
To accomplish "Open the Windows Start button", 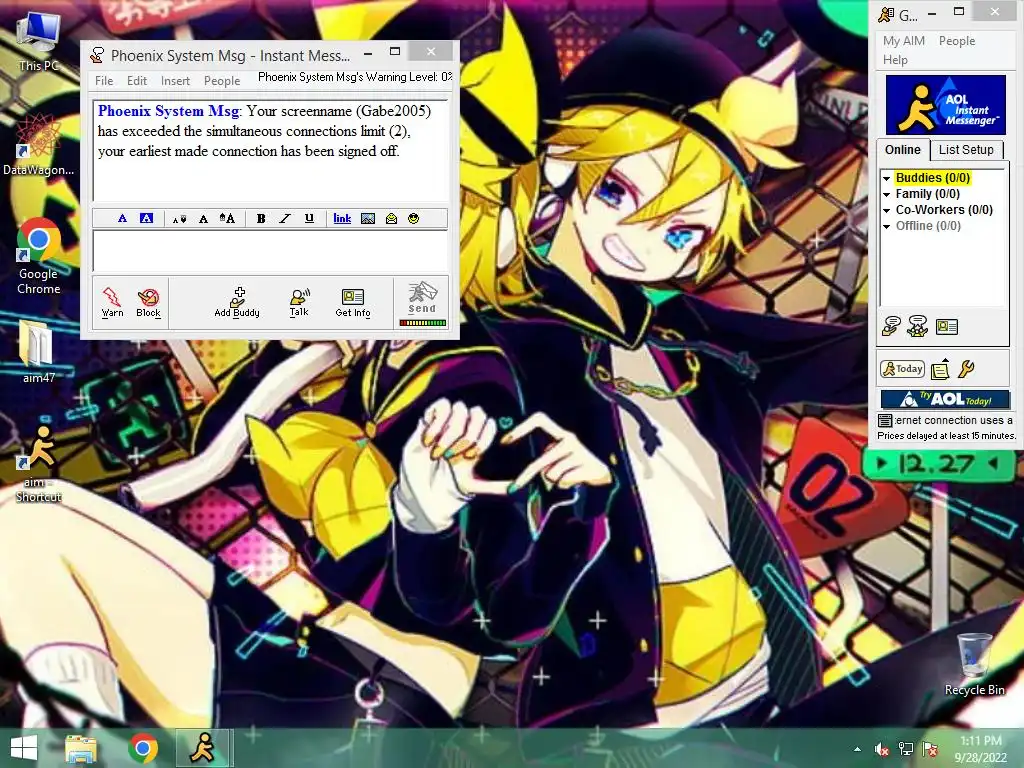I will (x=24, y=748).
